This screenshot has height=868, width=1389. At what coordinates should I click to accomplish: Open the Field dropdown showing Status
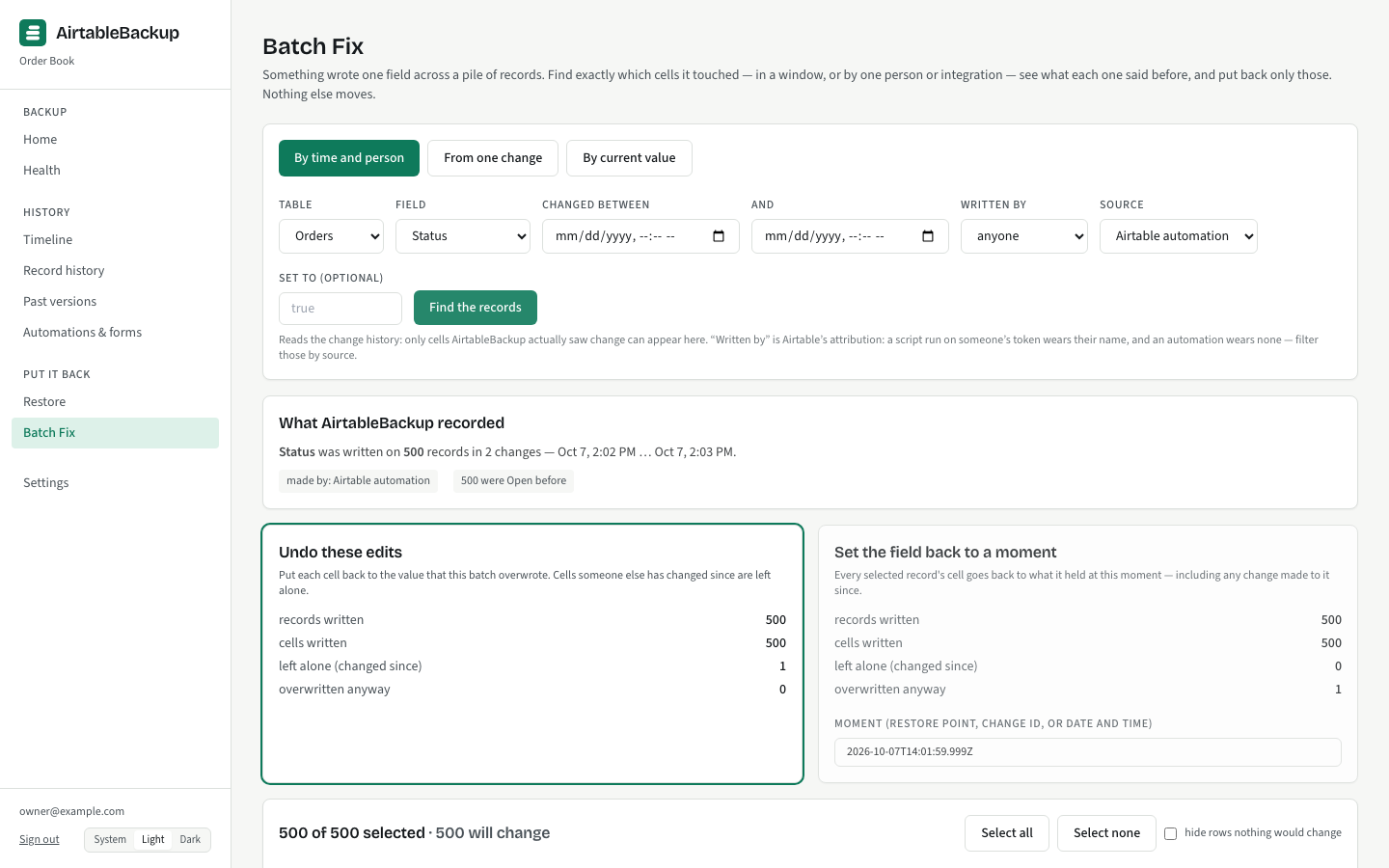pos(463,236)
